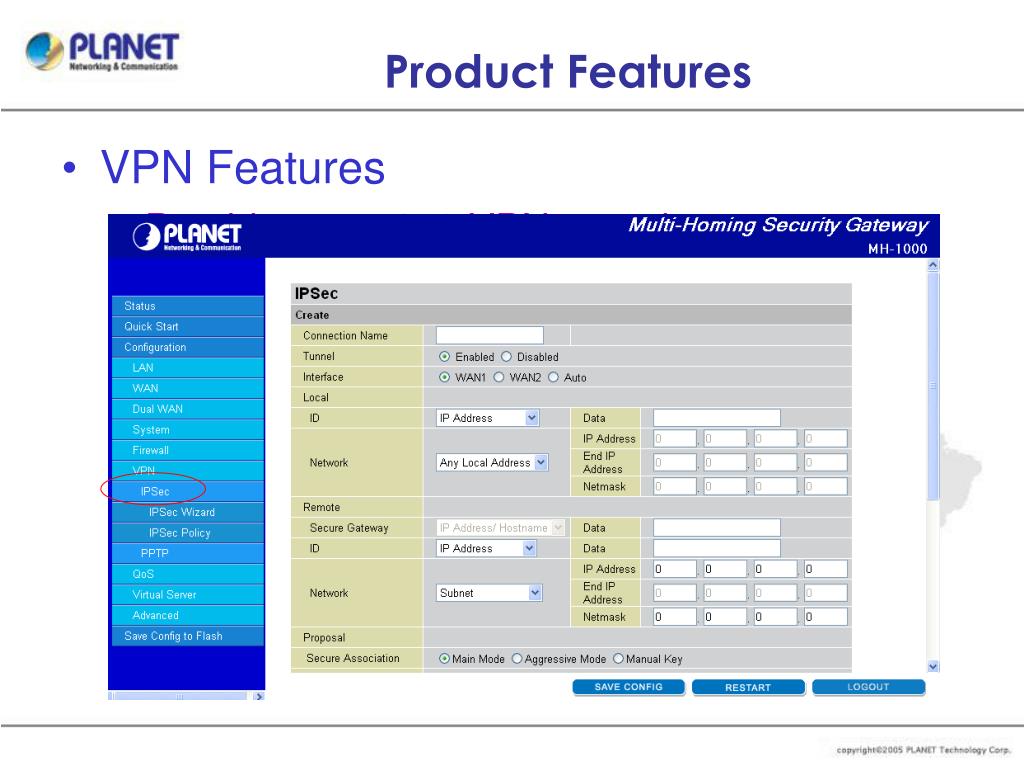The width and height of the screenshot is (1024, 768).
Task: Select the Tunnel Enabled radio button
Action: coord(445,357)
